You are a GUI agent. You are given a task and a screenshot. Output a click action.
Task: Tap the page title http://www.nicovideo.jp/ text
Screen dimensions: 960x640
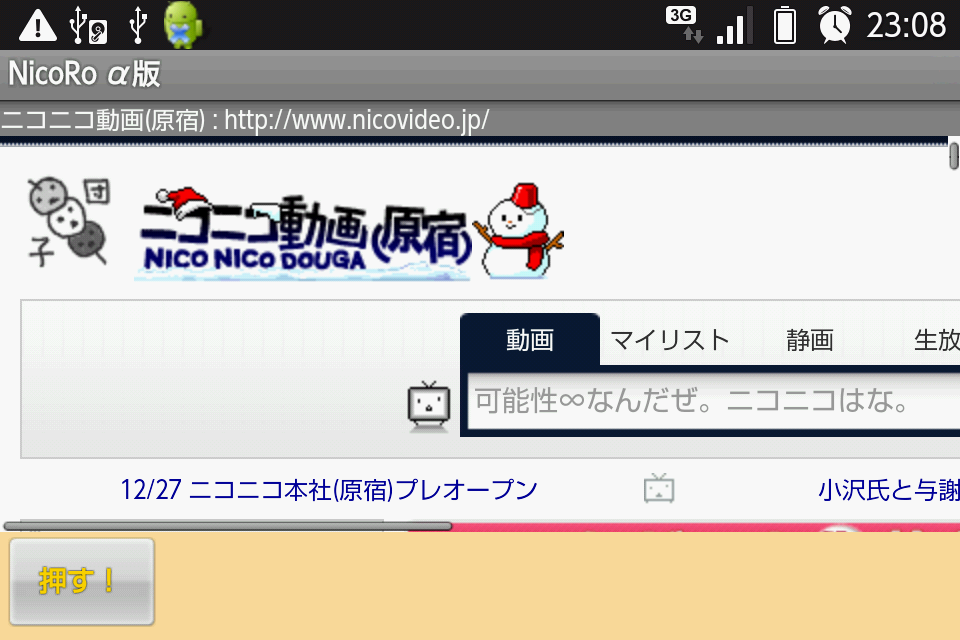tap(357, 120)
